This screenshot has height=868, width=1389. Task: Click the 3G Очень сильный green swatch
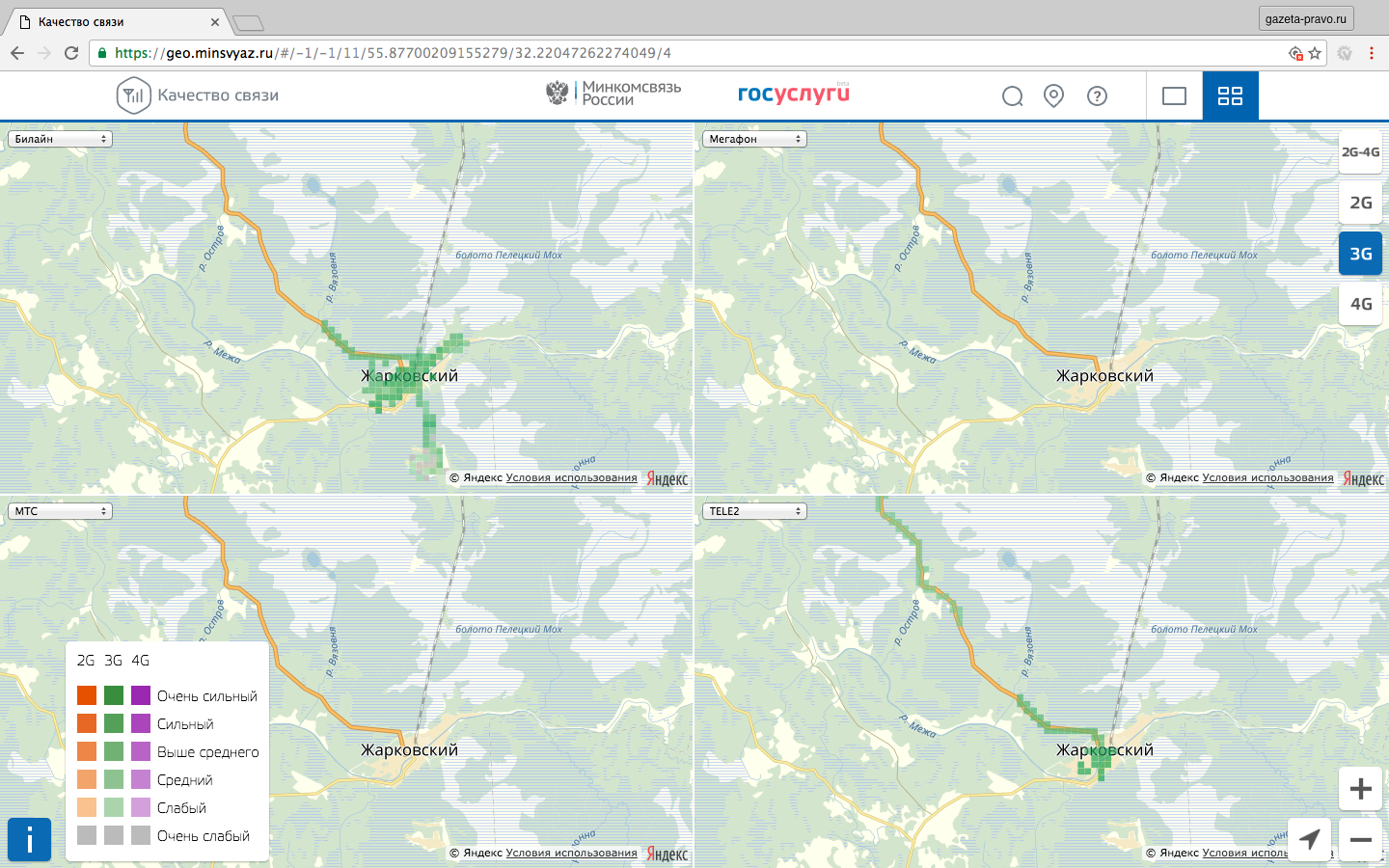tap(114, 695)
